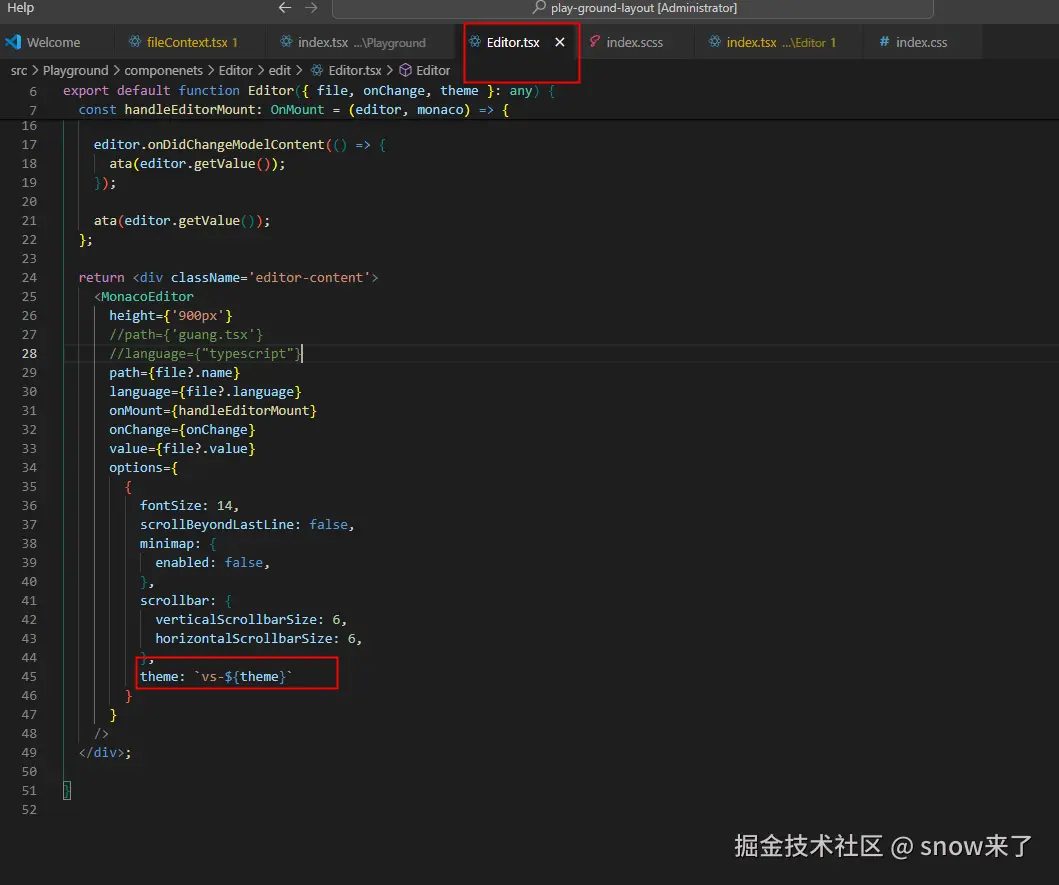Click the theme template string on line 45
This screenshot has width=1059, height=885.
pos(243,676)
